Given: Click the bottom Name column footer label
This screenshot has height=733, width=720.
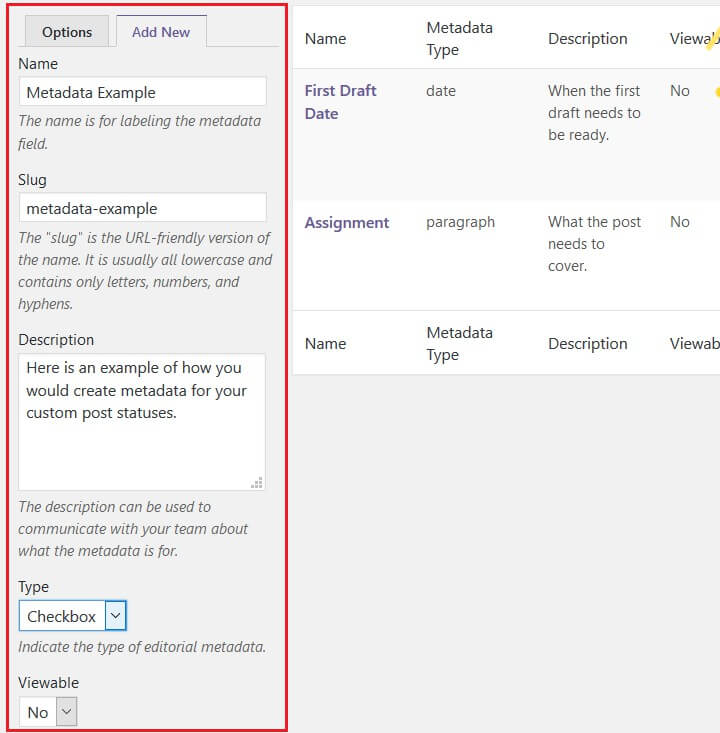Looking at the screenshot, I should tap(325, 343).
